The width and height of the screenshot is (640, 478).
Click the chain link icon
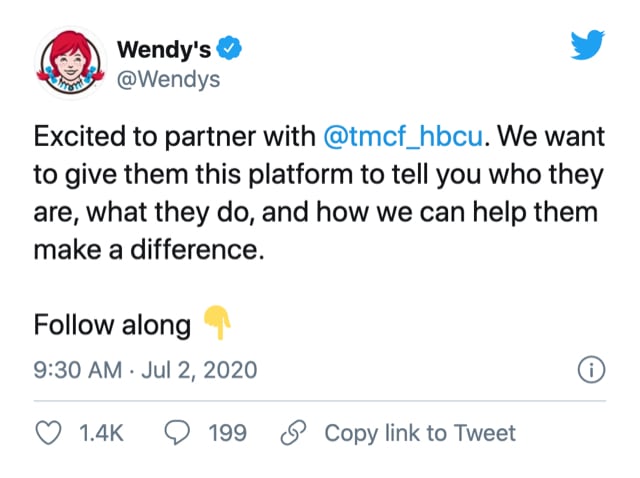coord(293,433)
